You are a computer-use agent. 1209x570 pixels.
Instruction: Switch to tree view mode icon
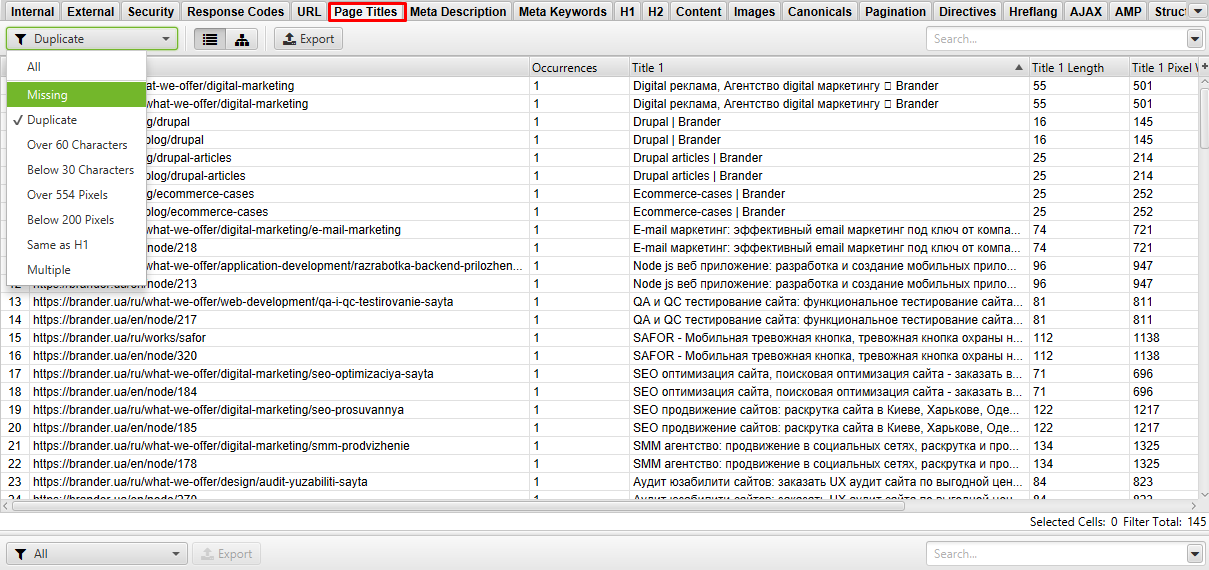coord(241,39)
